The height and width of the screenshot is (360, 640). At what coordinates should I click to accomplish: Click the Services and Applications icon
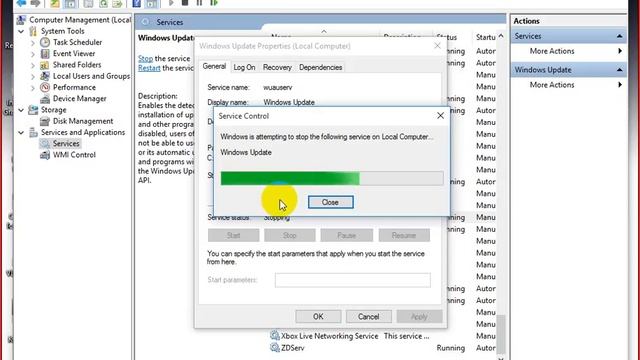[x=33, y=132]
